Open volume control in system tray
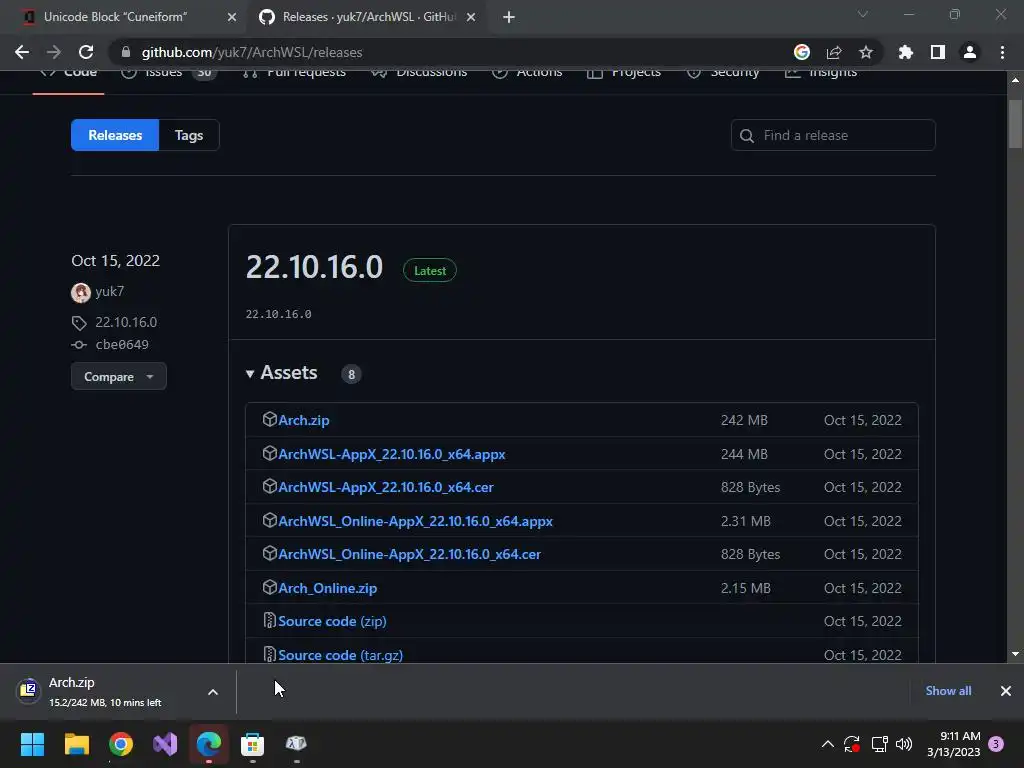Image resolution: width=1024 pixels, height=768 pixels. pos(904,744)
